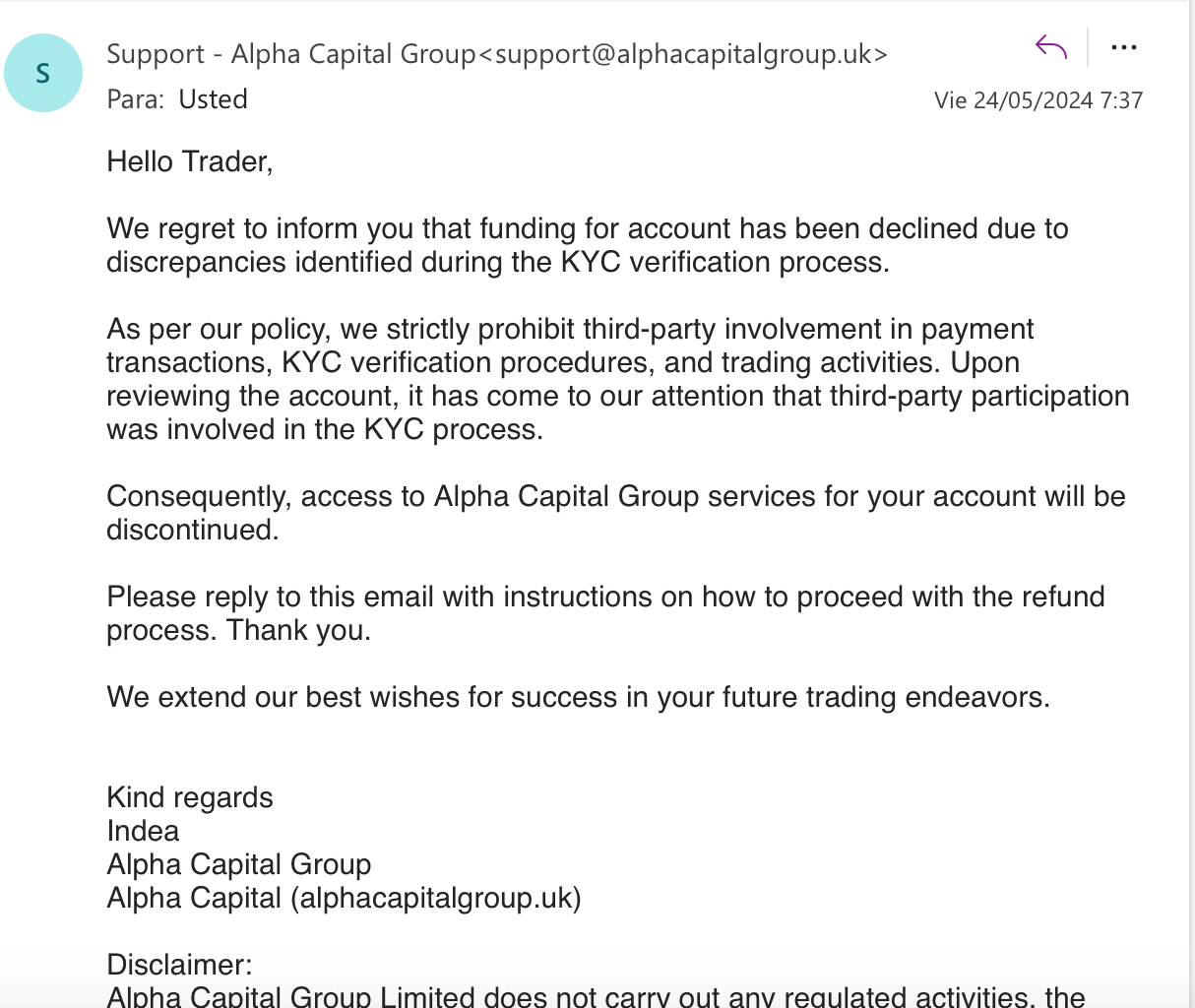
Task: Click the "Kind regards" closing line
Action: (x=189, y=797)
